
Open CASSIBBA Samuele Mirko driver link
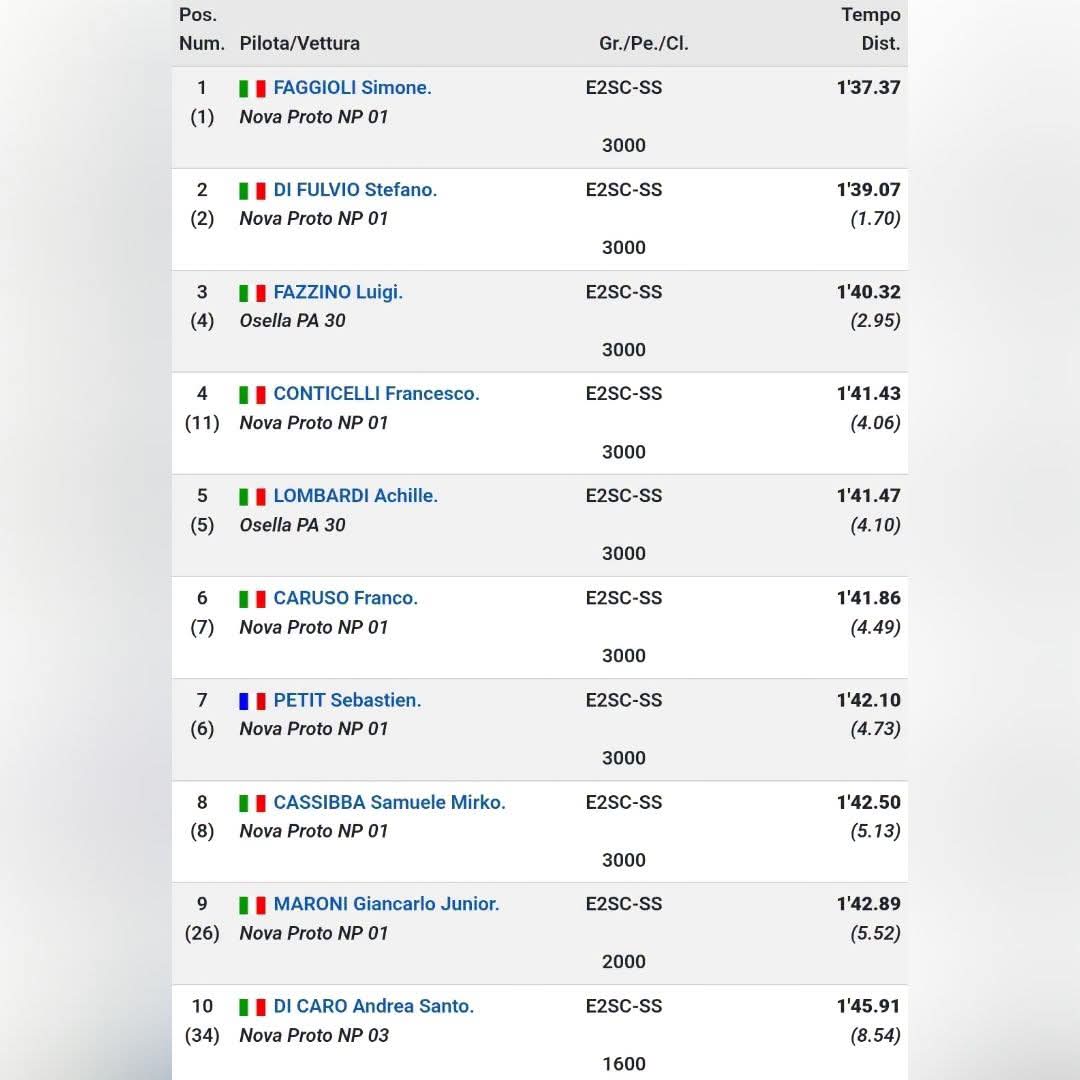[389, 802]
